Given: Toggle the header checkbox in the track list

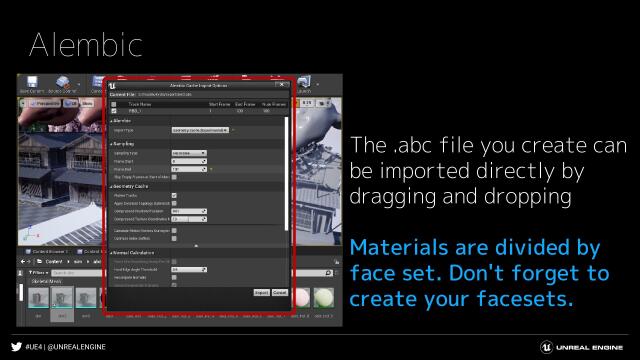Looking at the screenshot, I should 114,104.
